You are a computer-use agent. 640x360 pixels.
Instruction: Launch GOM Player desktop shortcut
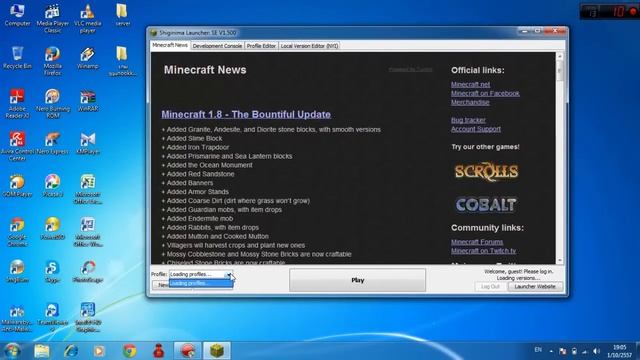pyautogui.click(x=17, y=186)
